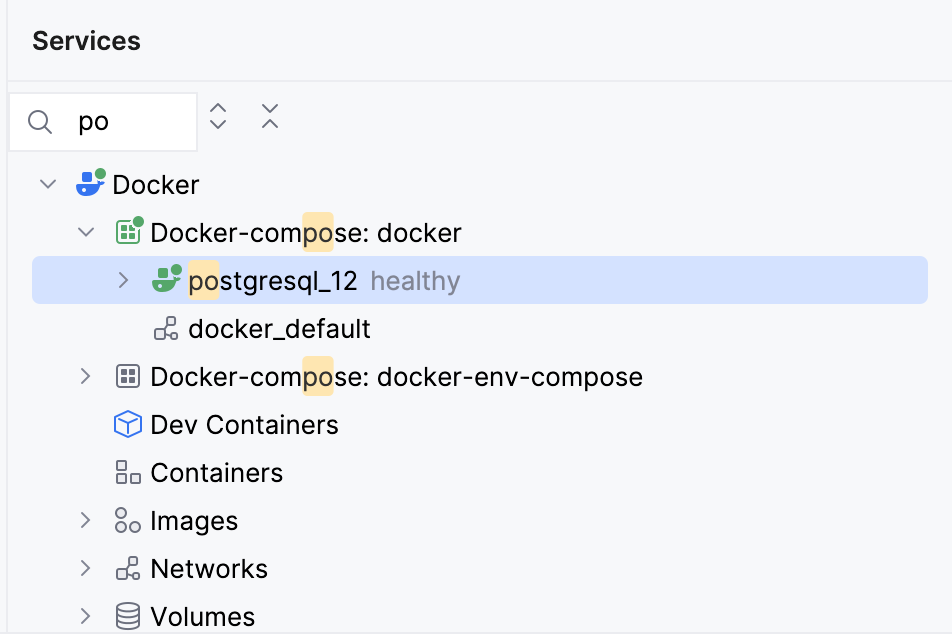The height and width of the screenshot is (634, 952).
Task: Collapse the Docker-compose: docker node
Action: [86, 232]
